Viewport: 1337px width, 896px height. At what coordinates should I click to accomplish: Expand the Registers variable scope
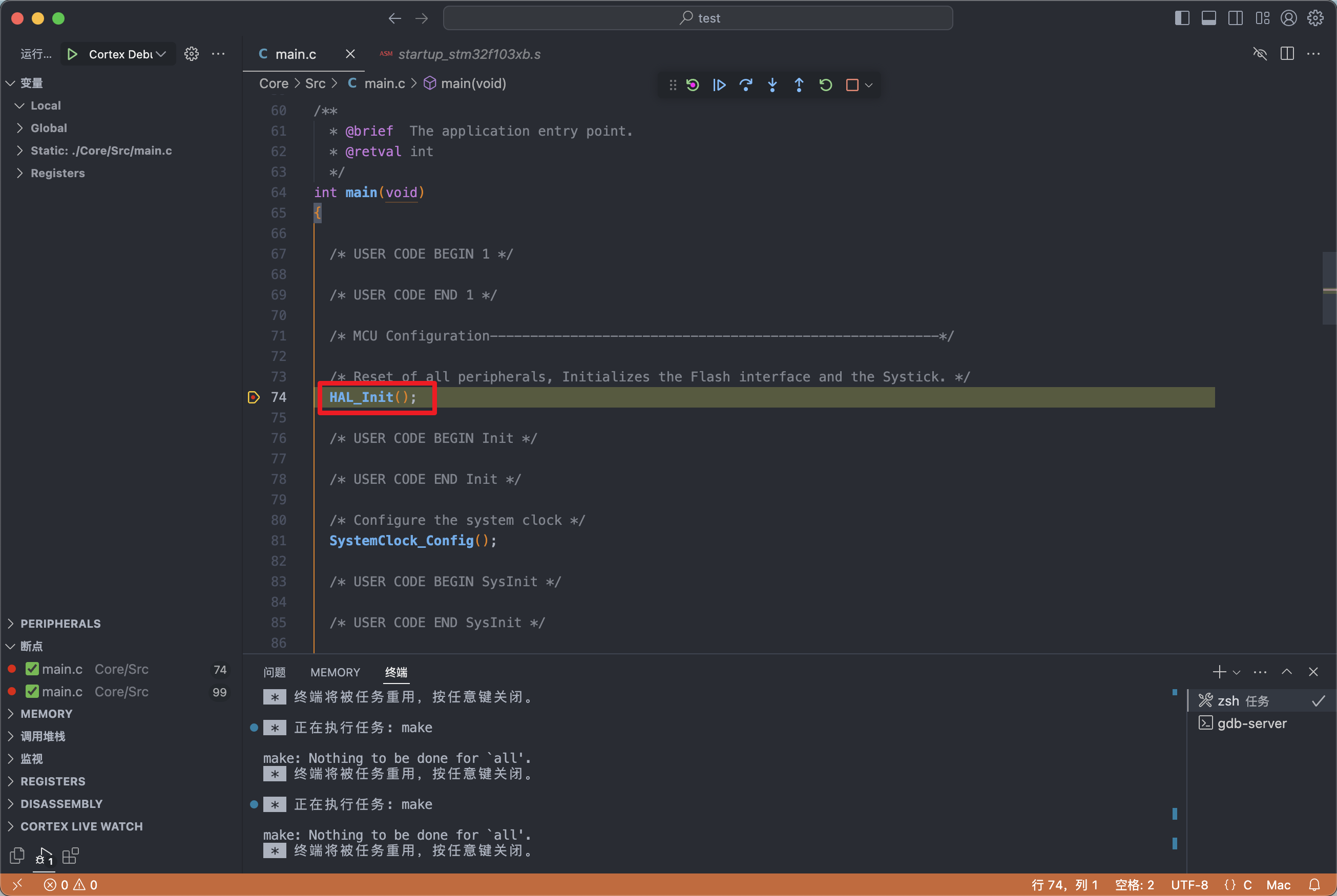[57, 173]
